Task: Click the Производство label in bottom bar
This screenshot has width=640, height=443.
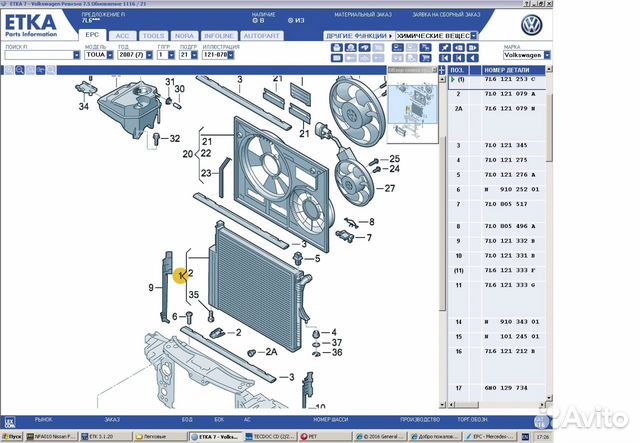Action: click(x=420, y=419)
